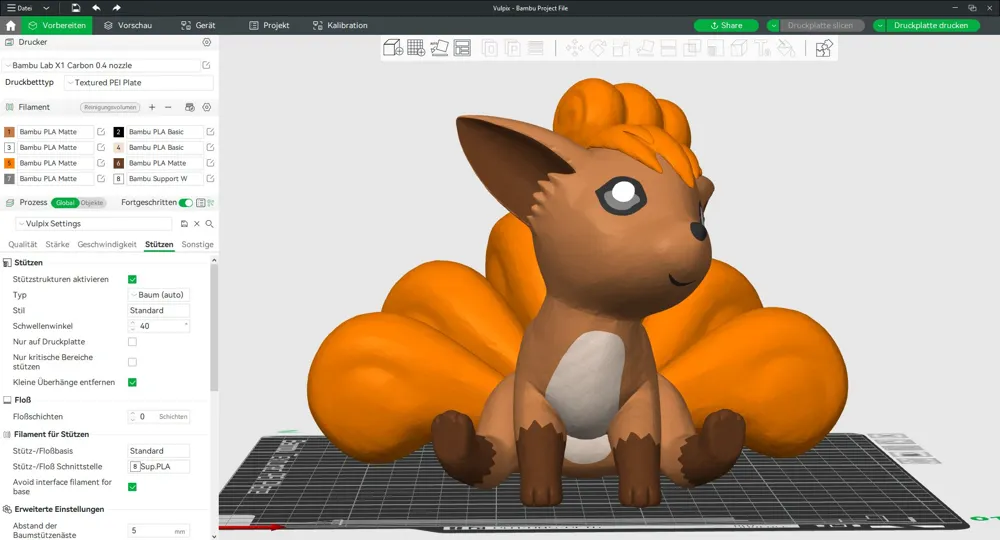1000x540 pixels.
Task: Add a filament with plus icon
Action: (152, 107)
